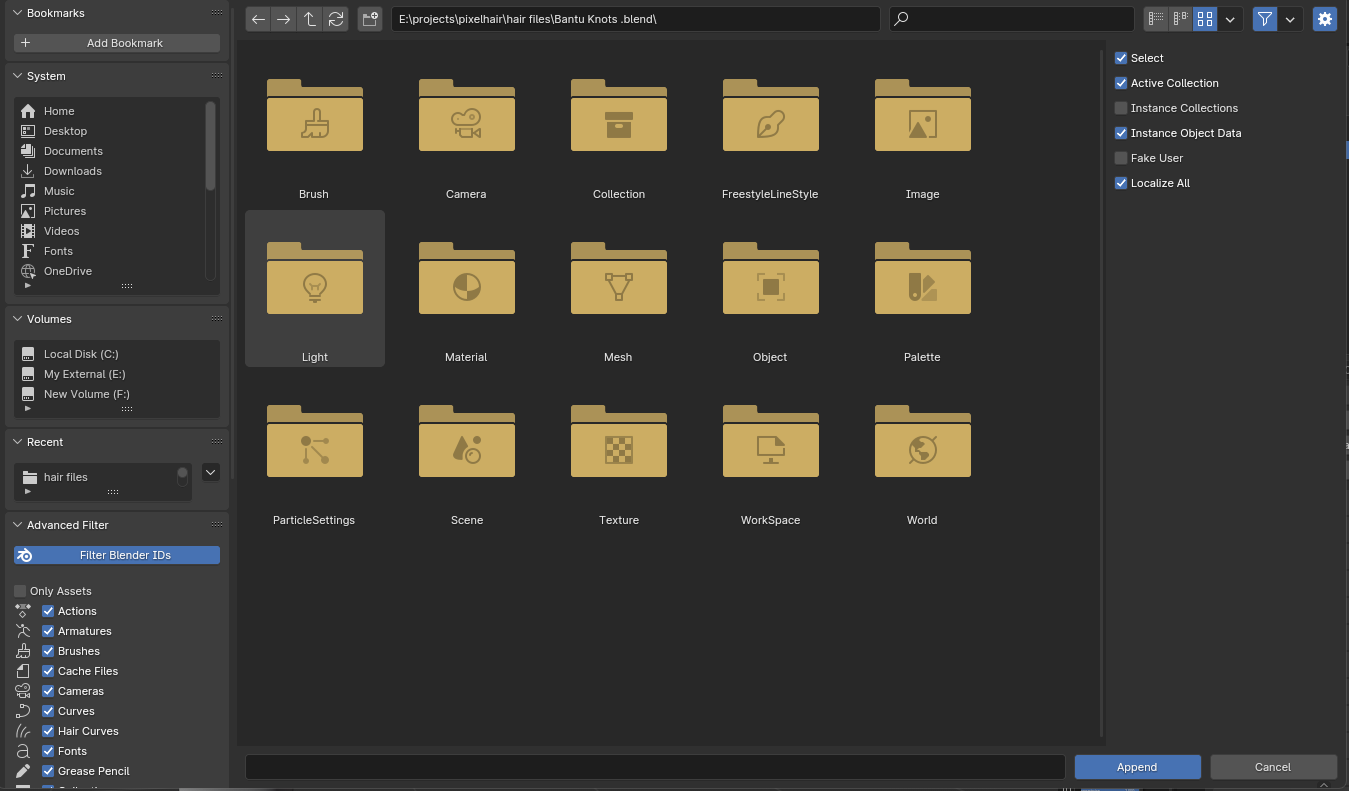Click the Cancel button
The image size is (1349, 791).
[1273, 767]
